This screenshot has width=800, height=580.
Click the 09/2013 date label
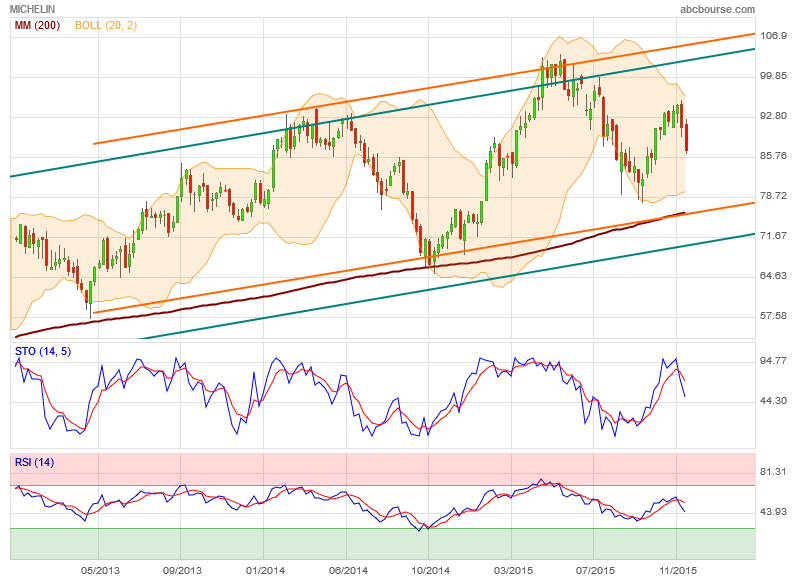(x=182, y=570)
